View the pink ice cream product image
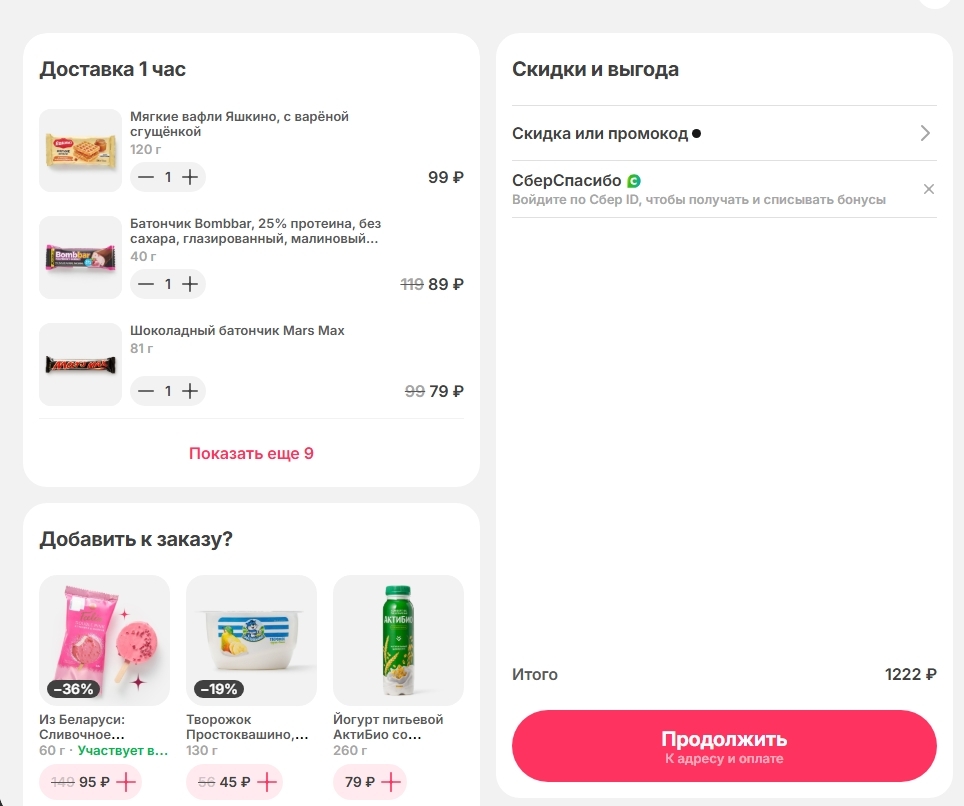 coord(104,638)
